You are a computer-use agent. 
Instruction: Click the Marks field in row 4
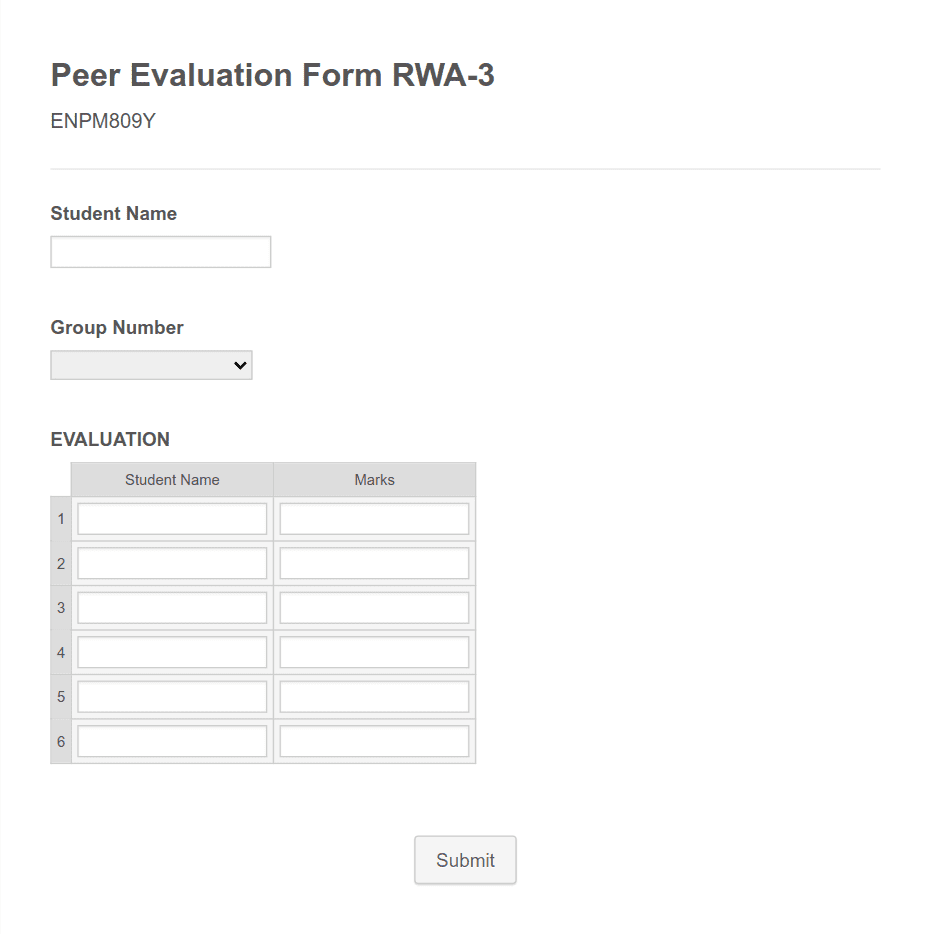coord(374,652)
